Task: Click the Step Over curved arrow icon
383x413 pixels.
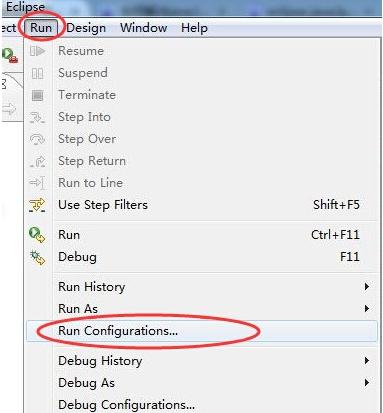Action: click(37, 139)
